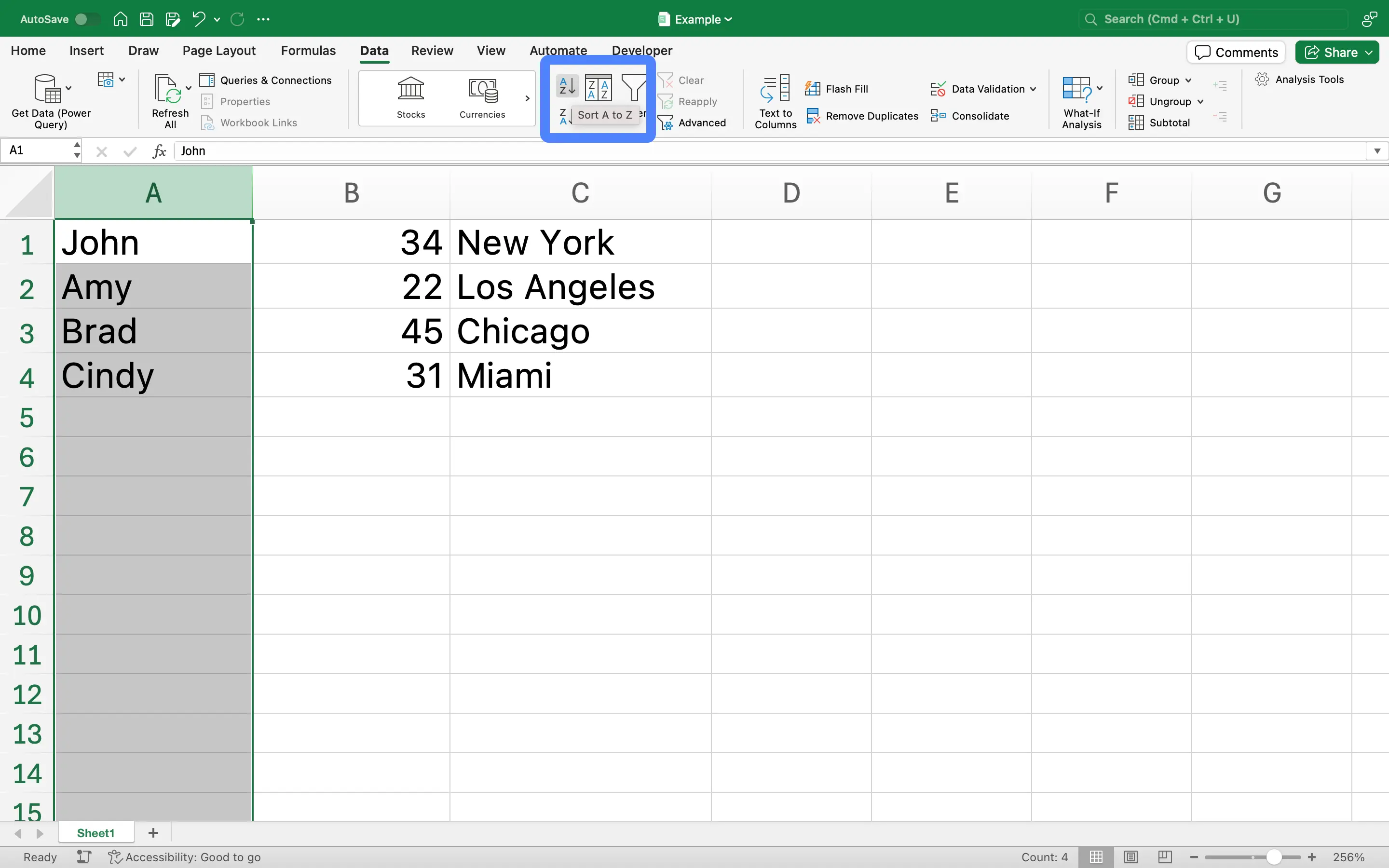The width and height of the screenshot is (1389, 868).
Task: Add a new sheet with plus button
Action: point(153,832)
